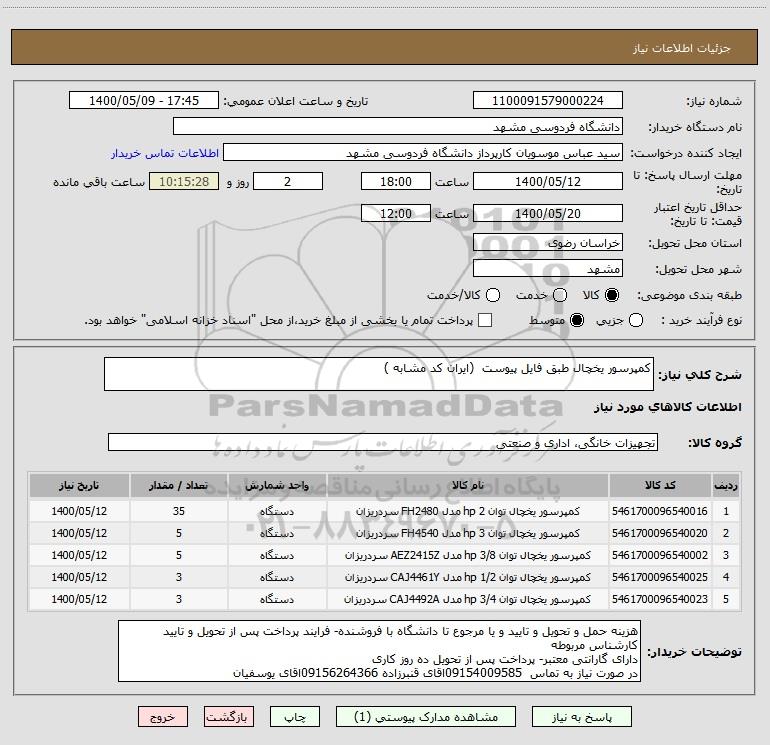Click the 'نام کالا' column header

pos(468,486)
